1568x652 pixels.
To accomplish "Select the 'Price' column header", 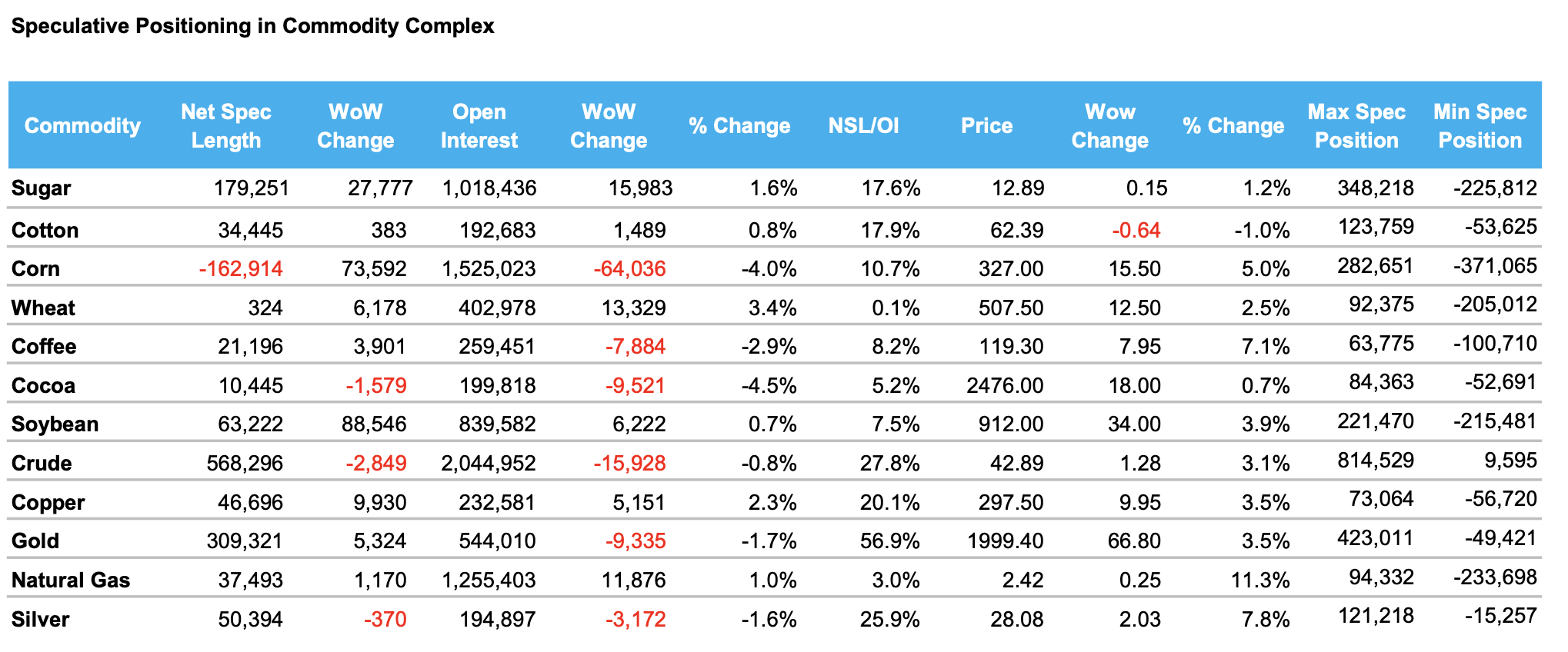I will pyautogui.click(x=987, y=125).
